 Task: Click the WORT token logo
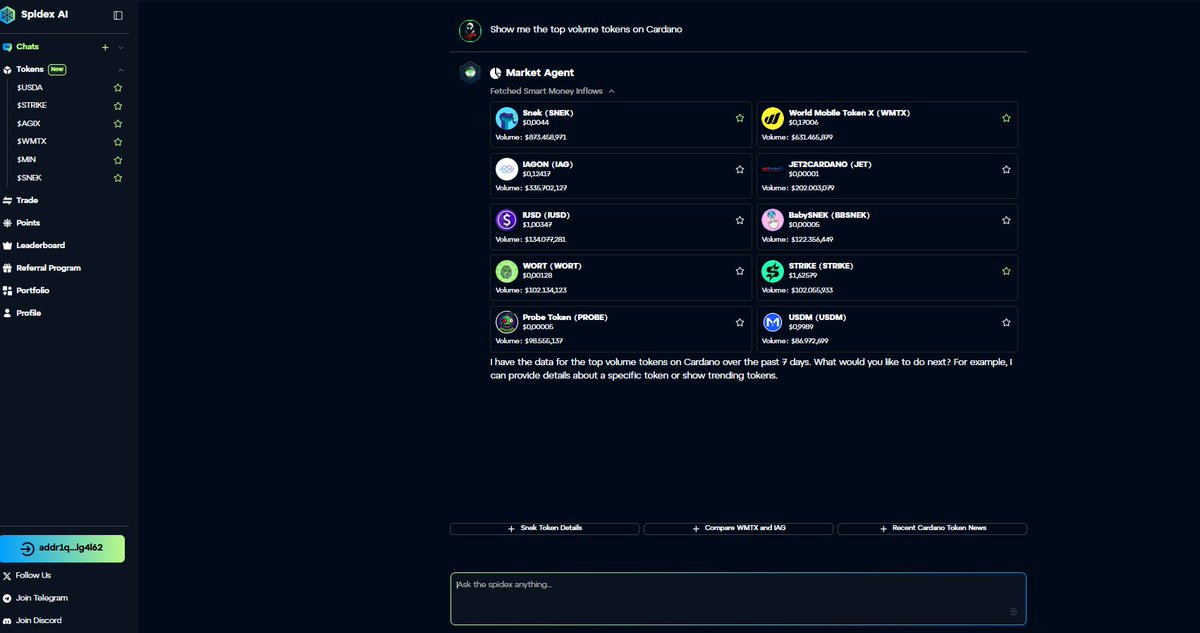[x=507, y=271]
